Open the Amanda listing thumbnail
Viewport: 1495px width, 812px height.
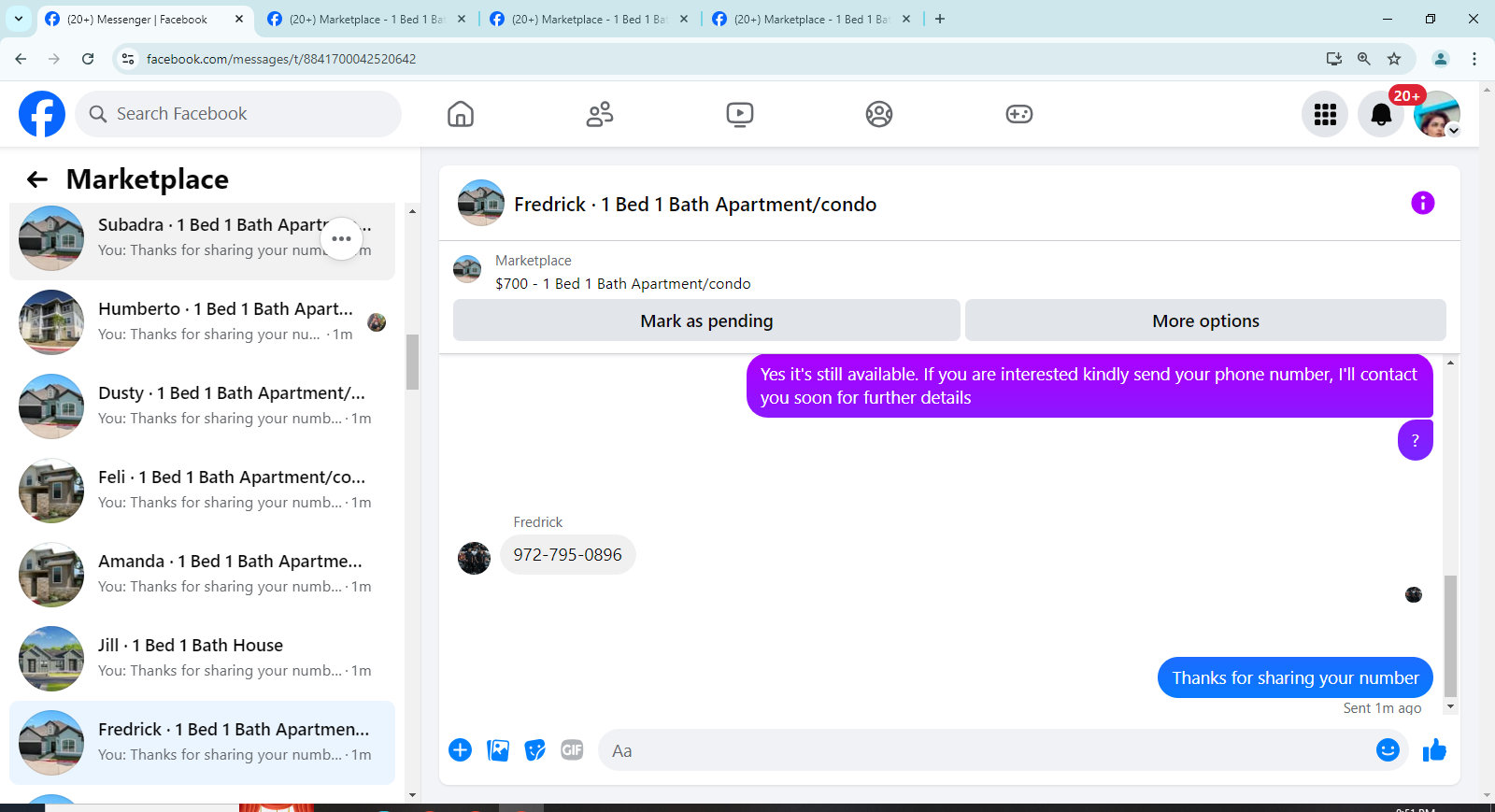[x=51, y=575]
